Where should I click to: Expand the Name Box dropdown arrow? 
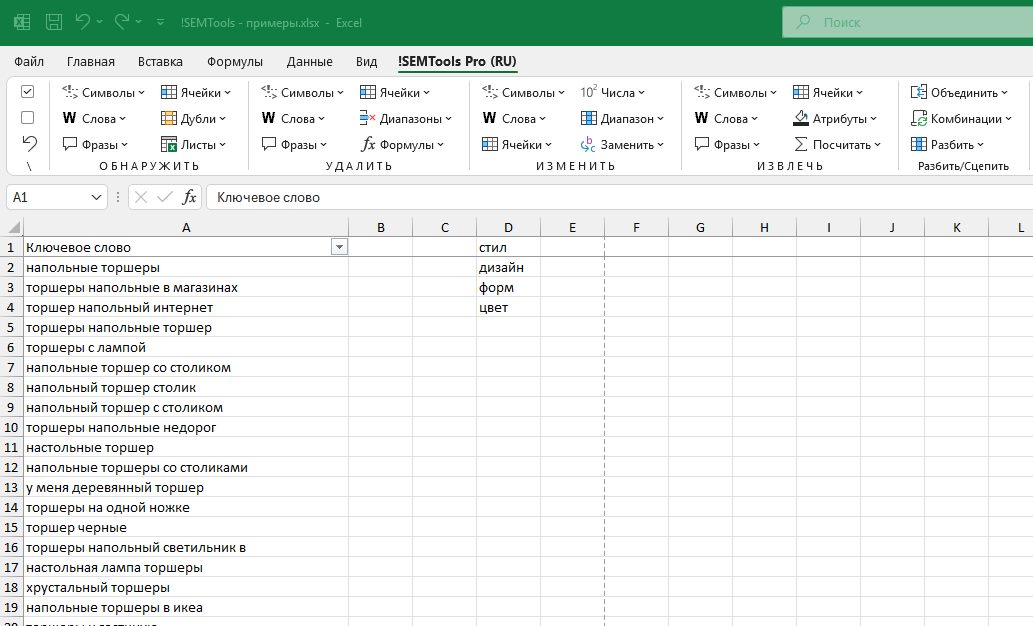(x=97, y=197)
